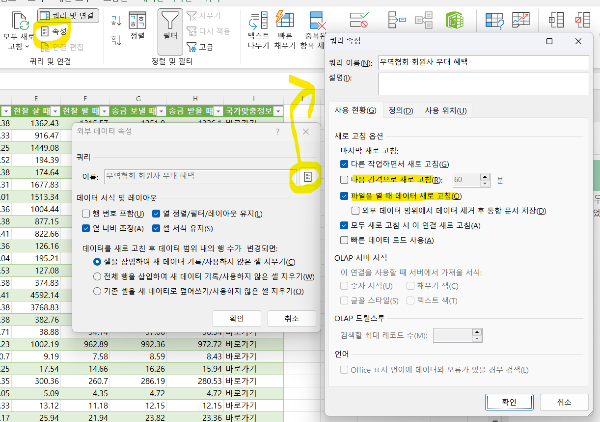Click the 속성 (Properties) ribbon button
This screenshot has height=422, width=600.
click(54, 31)
